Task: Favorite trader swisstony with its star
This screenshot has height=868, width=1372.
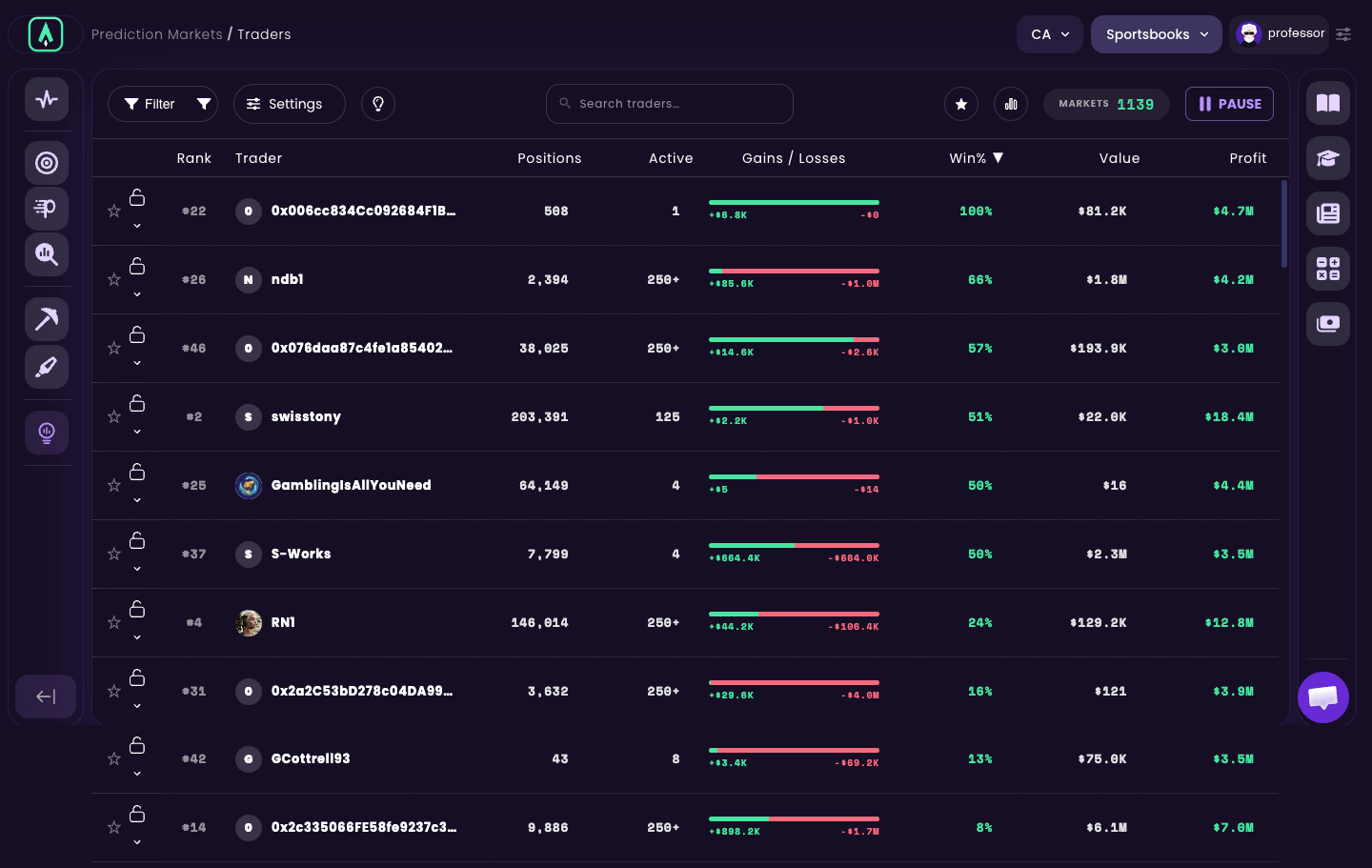Action: 114,416
